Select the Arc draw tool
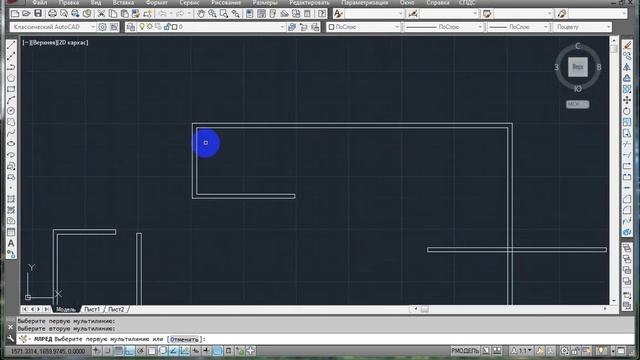The height and width of the screenshot is (360, 640). (x=11, y=100)
